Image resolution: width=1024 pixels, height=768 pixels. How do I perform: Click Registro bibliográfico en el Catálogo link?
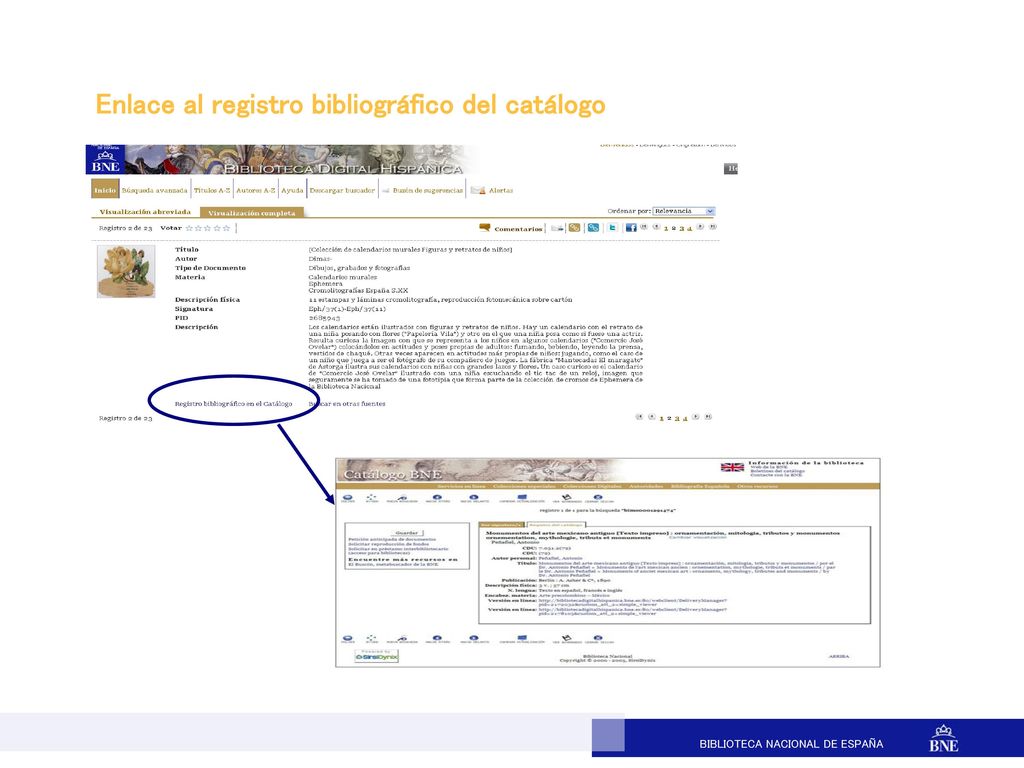click(233, 404)
